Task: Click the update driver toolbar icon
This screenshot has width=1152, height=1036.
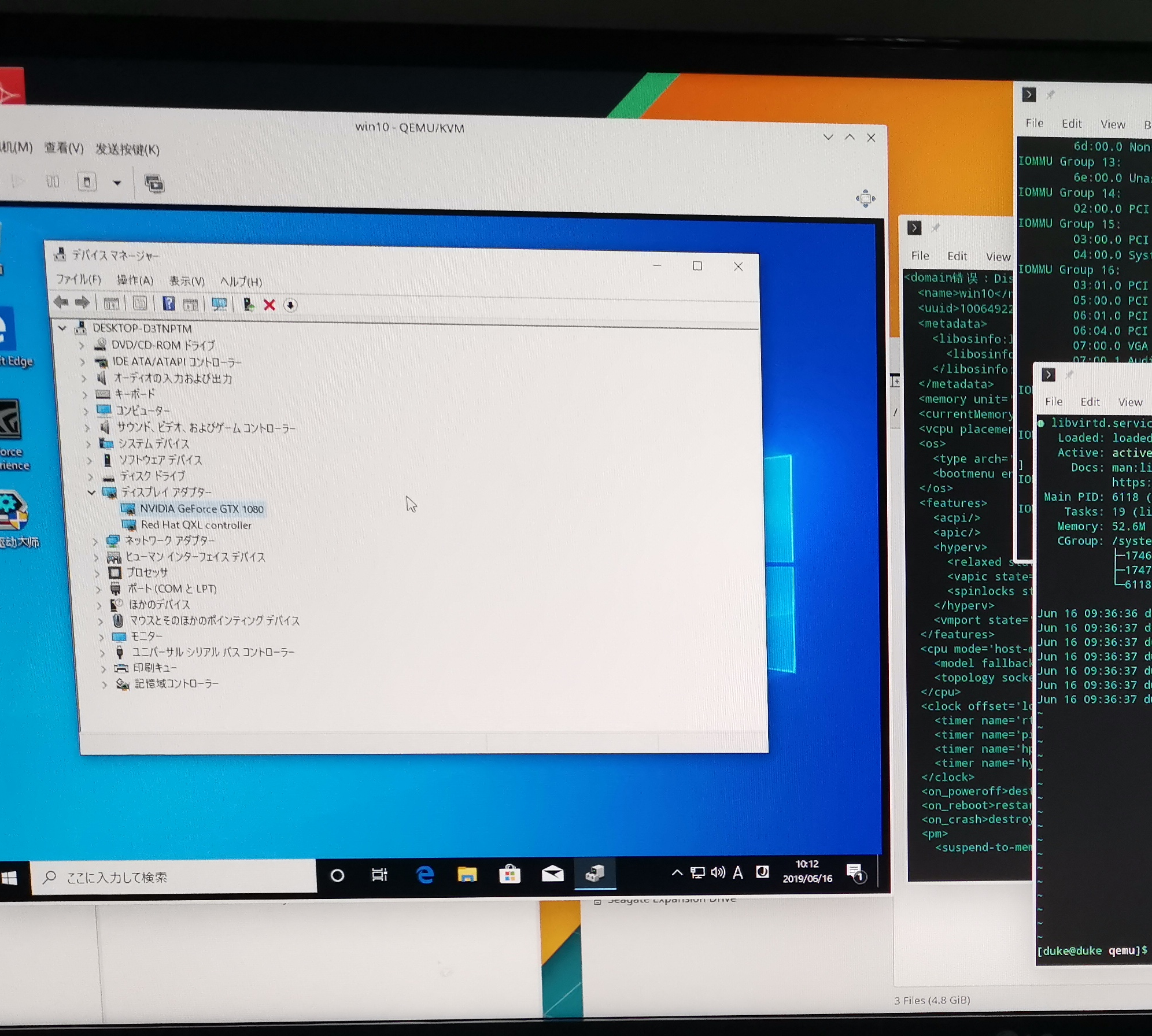Action: click(x=249, y=305)
